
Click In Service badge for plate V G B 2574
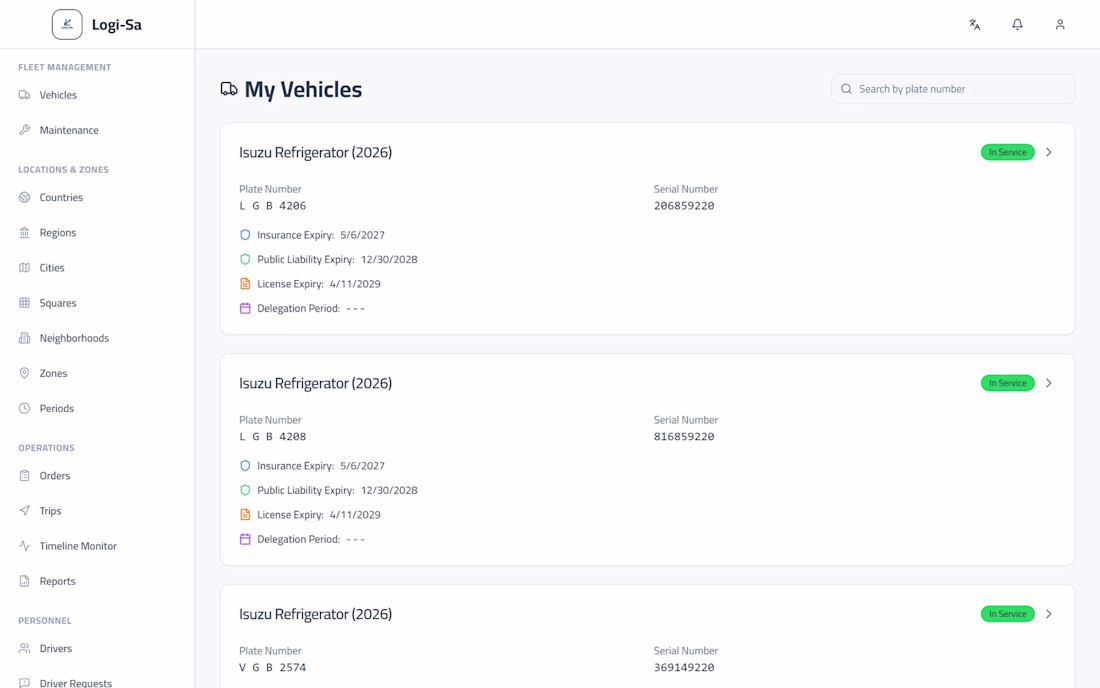(x=1007, y=614)
